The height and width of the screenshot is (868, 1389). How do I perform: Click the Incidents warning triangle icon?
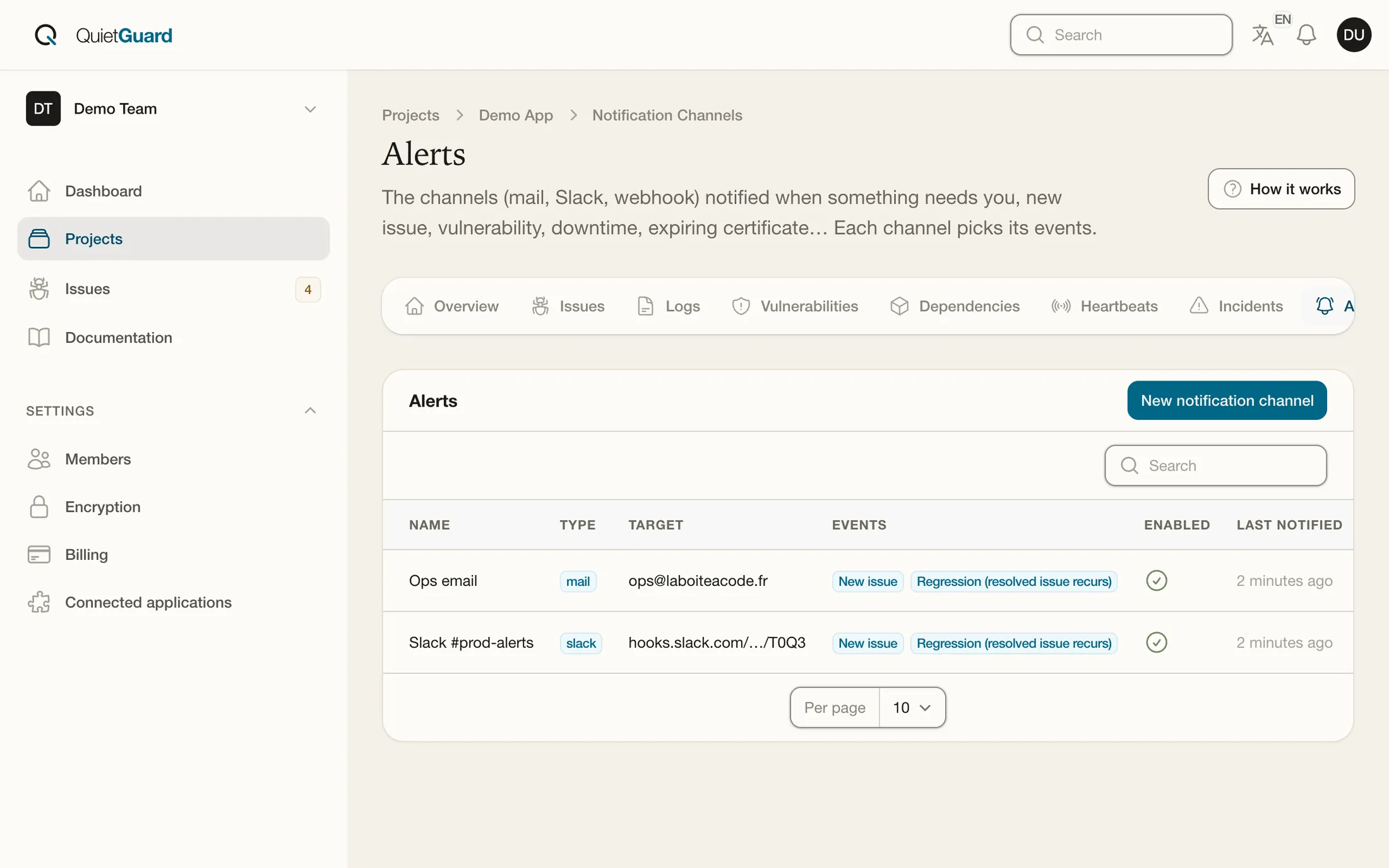pyautogui.click(x=1198, y=306)
